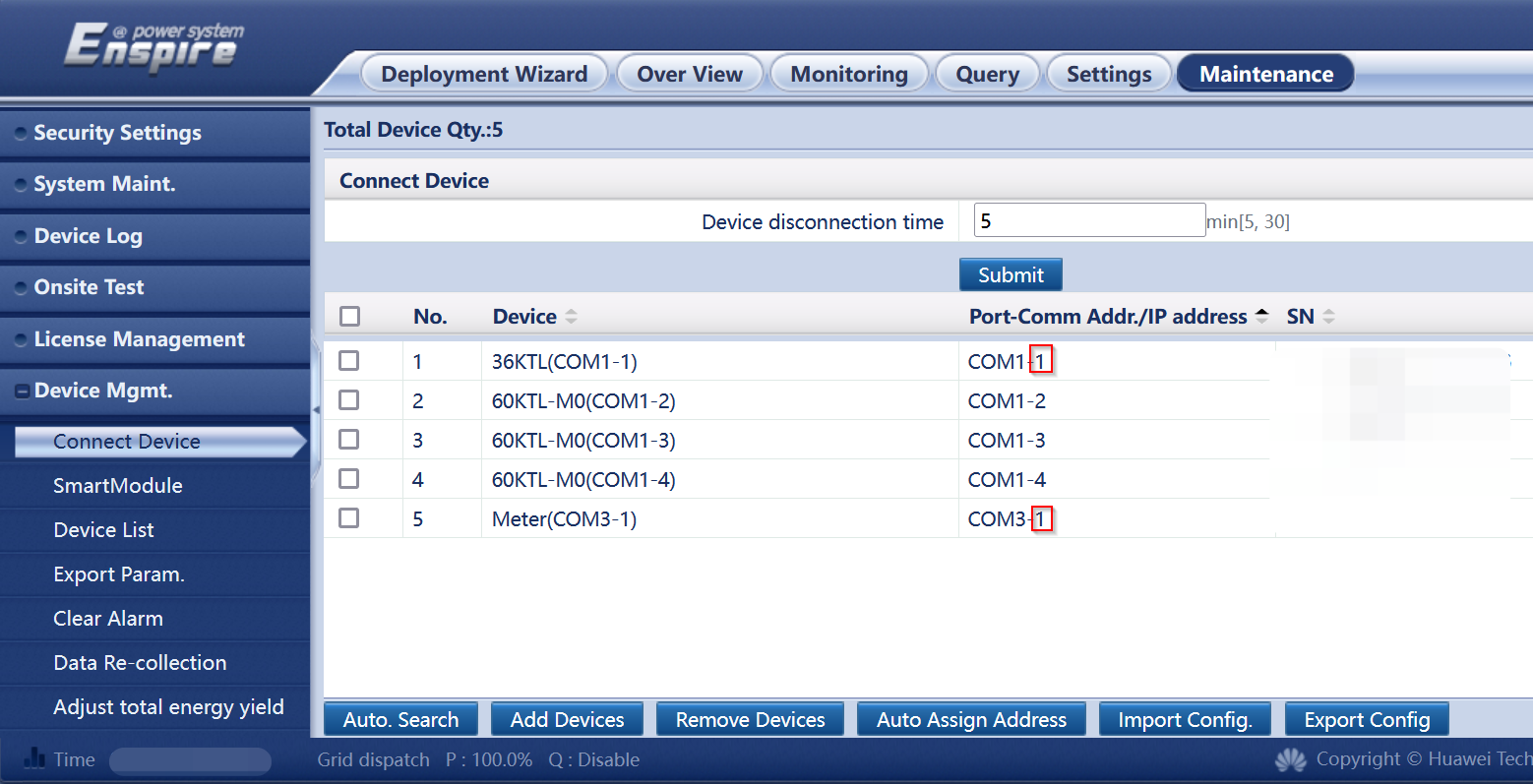Open Device List in the sidebar
Screen dimensions: 1533x784
coord(103,530)
